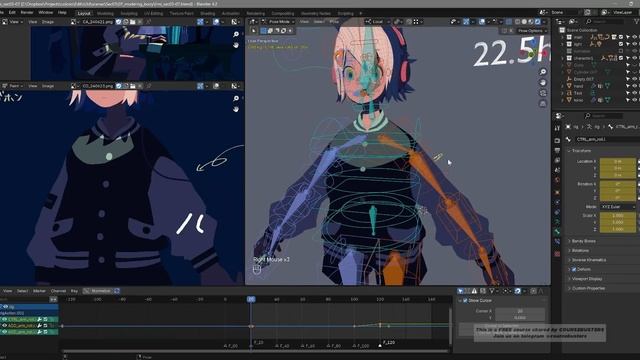640x360 pixels.
Task: Open the Key menu in graph editor
Action: tap(74, 291)
